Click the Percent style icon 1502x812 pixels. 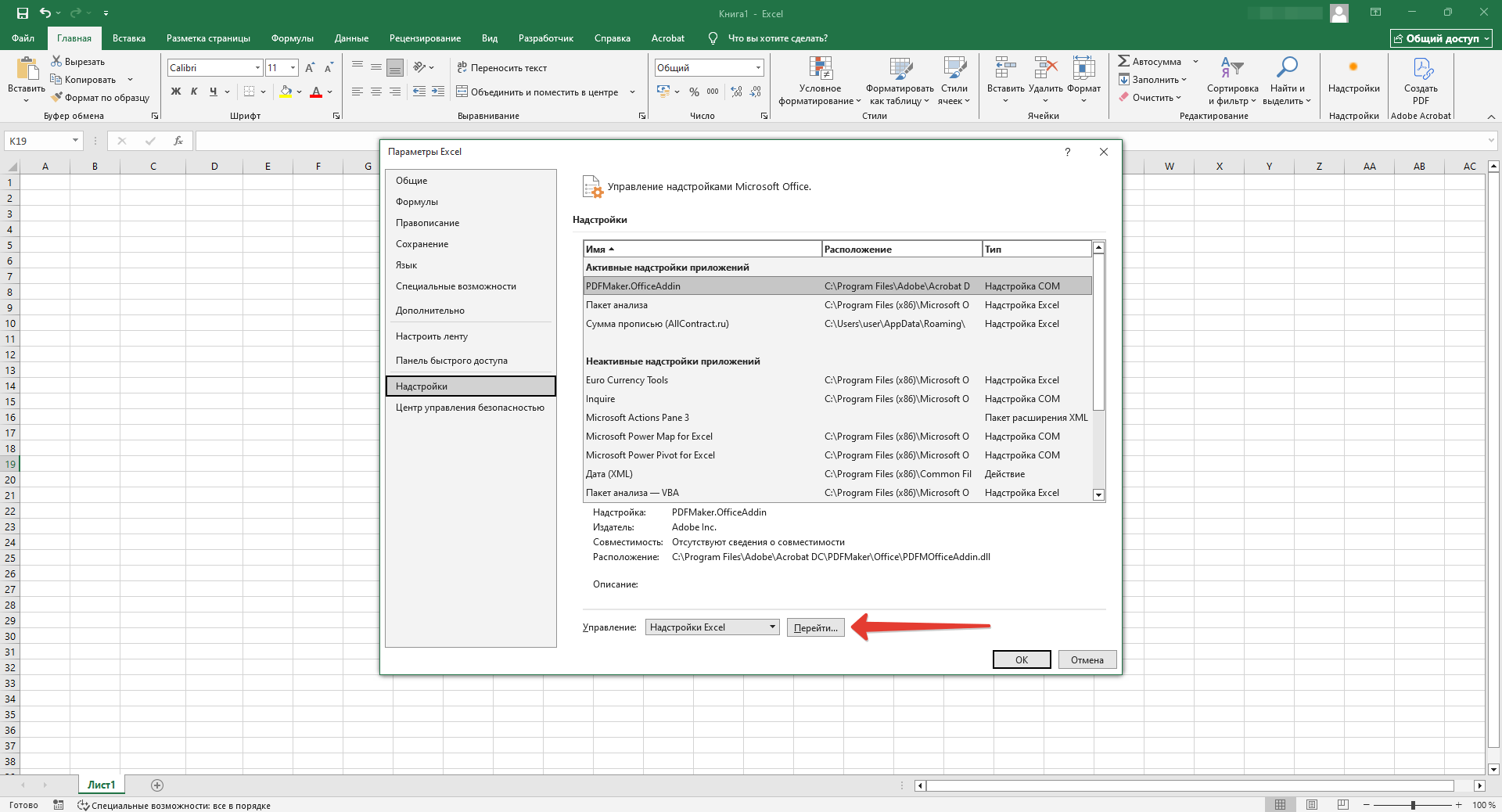694,92
